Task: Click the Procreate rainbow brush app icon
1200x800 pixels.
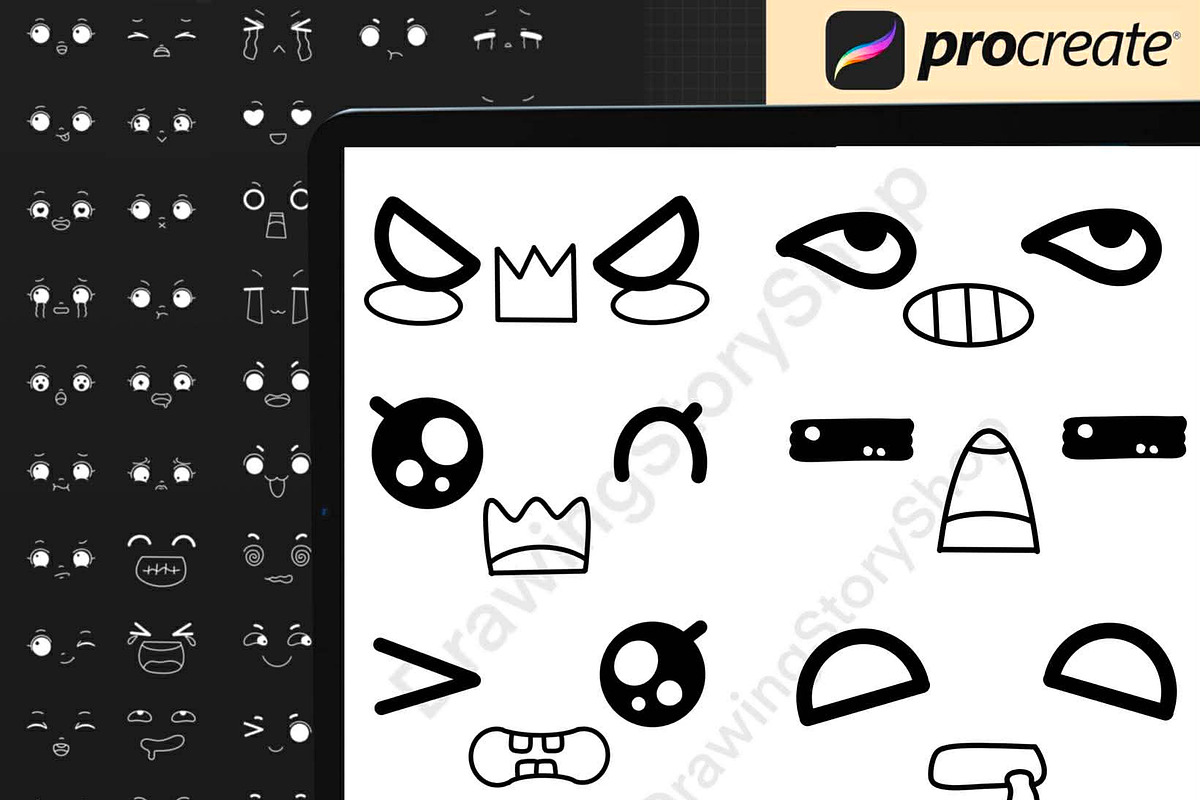Action: (x=866, y=48)
